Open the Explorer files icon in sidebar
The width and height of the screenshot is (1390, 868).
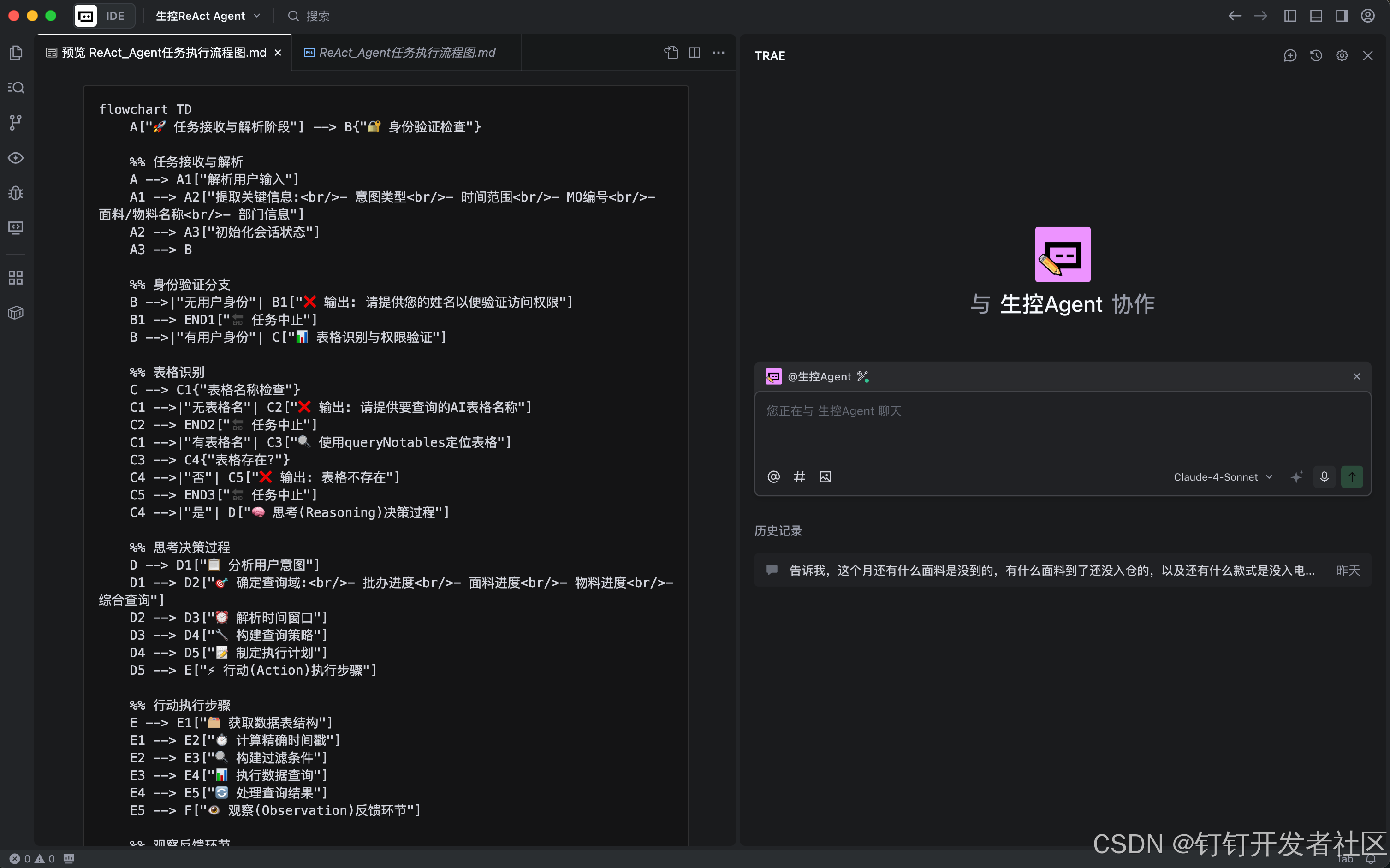pos(16,53)
